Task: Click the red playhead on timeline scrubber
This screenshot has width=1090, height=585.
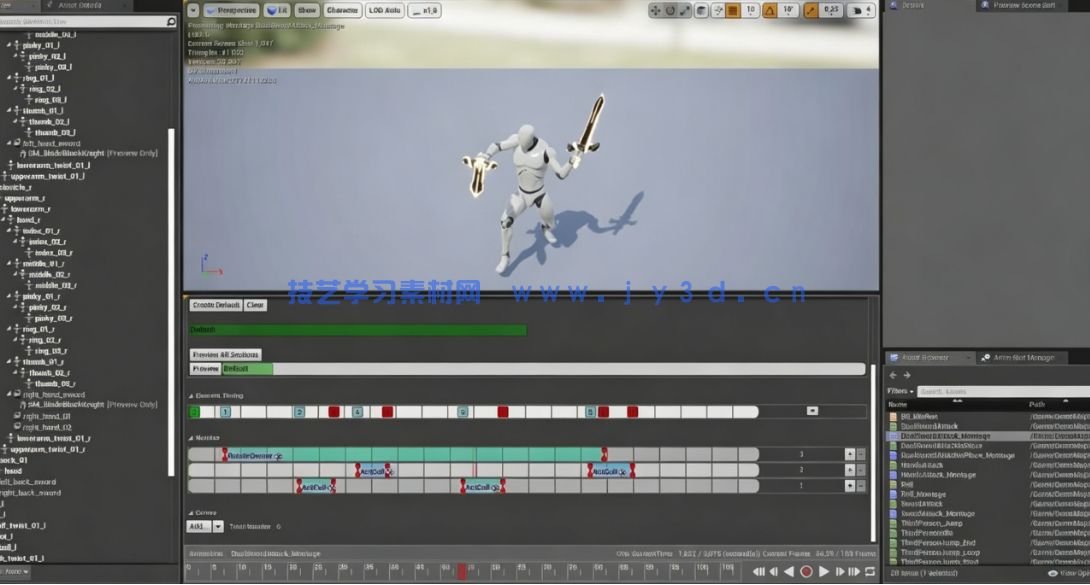Action: (461, 571)
